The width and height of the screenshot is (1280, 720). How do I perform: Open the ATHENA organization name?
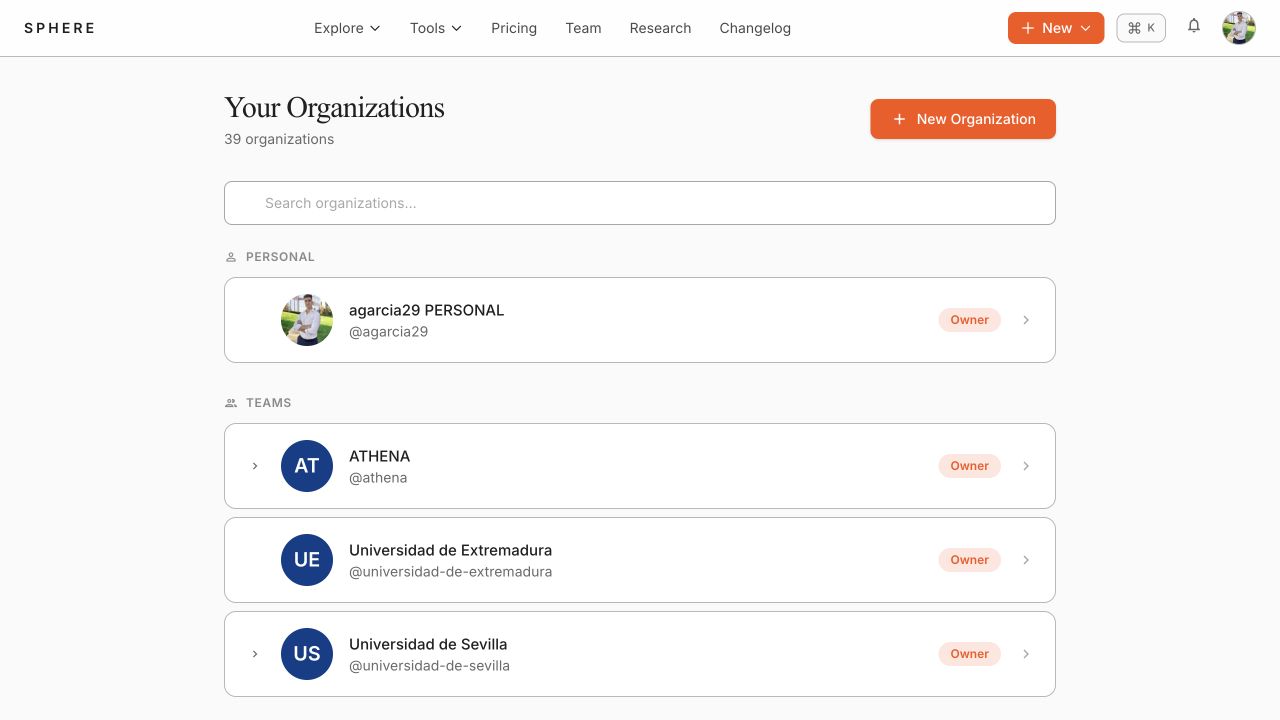pyautogui.click(x=379, y=456)
